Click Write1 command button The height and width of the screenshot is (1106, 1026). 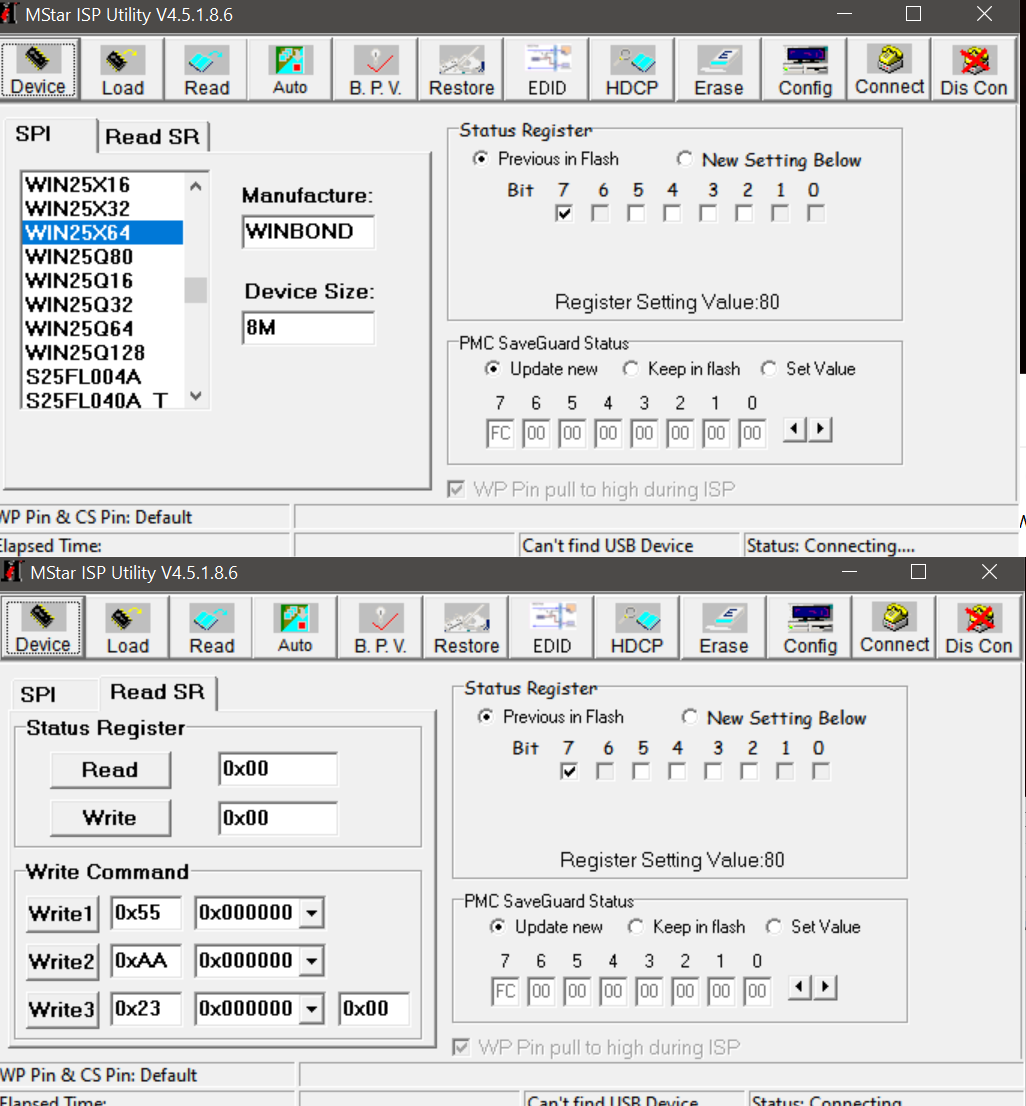pos(62,913)
